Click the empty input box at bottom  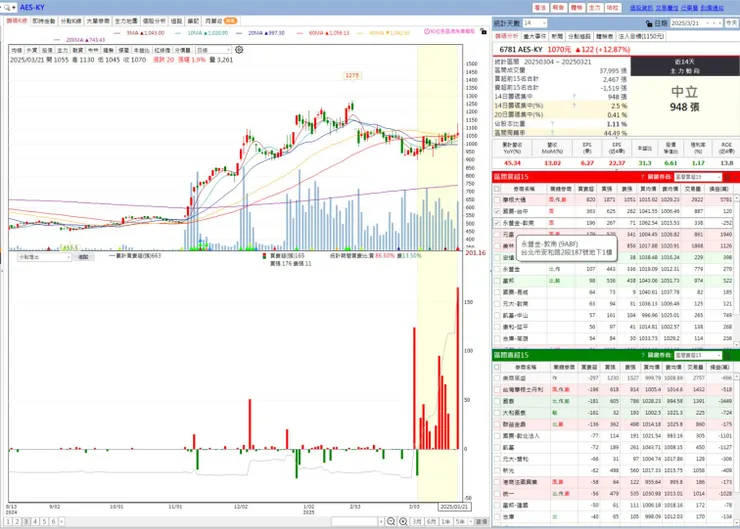pyautogui.click(x=354, y=521)
